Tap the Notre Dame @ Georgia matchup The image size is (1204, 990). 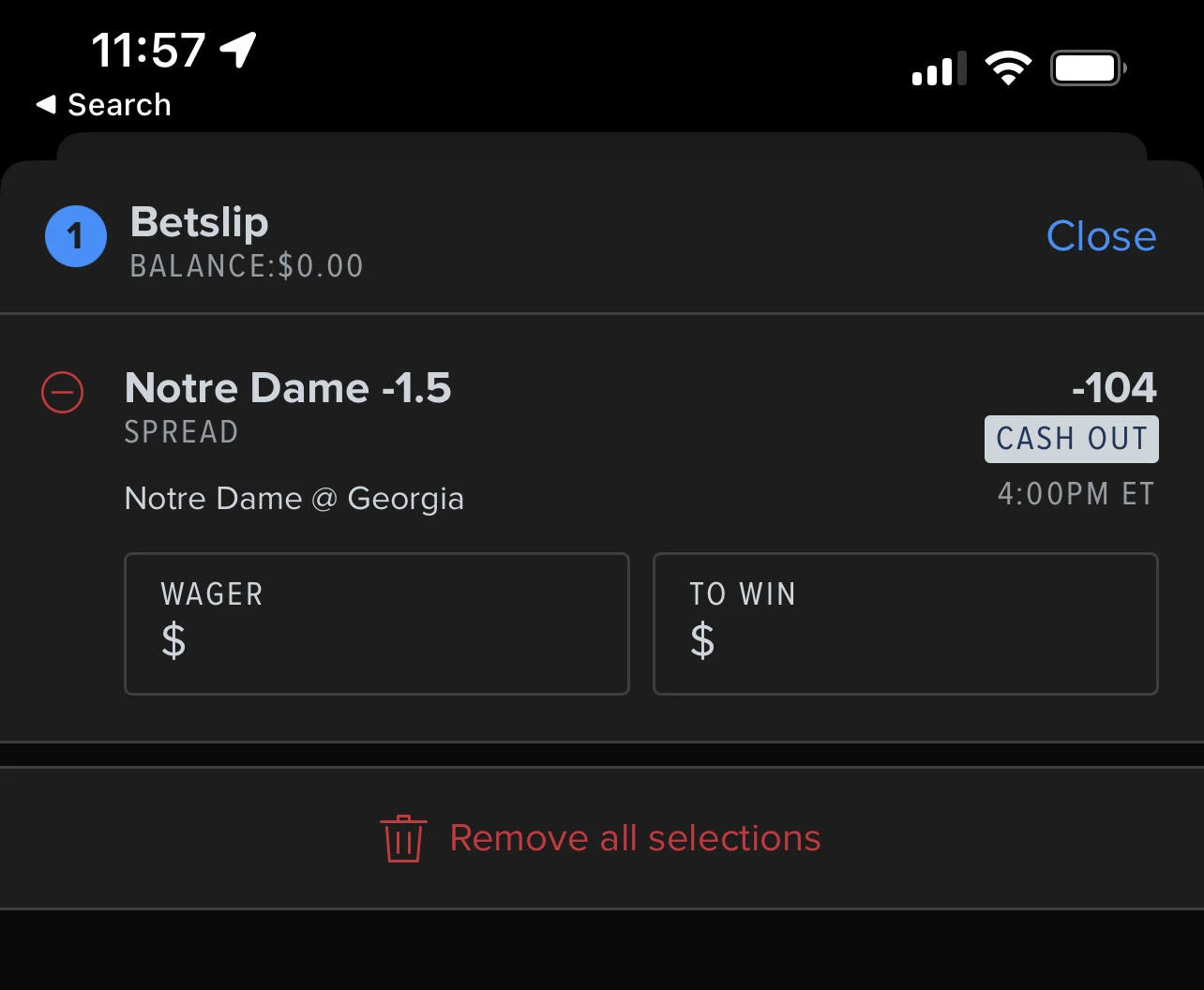tap(293, 499)
